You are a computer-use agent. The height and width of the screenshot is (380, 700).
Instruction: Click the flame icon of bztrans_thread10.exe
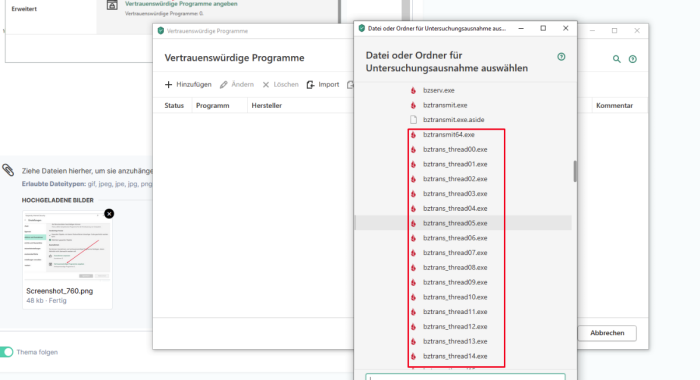pyautogui.click(x=413, y=296)
